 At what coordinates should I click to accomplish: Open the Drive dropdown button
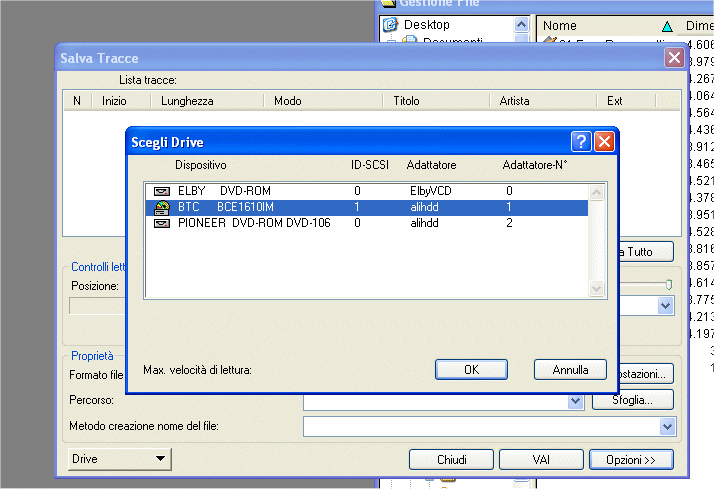[118, 459]
